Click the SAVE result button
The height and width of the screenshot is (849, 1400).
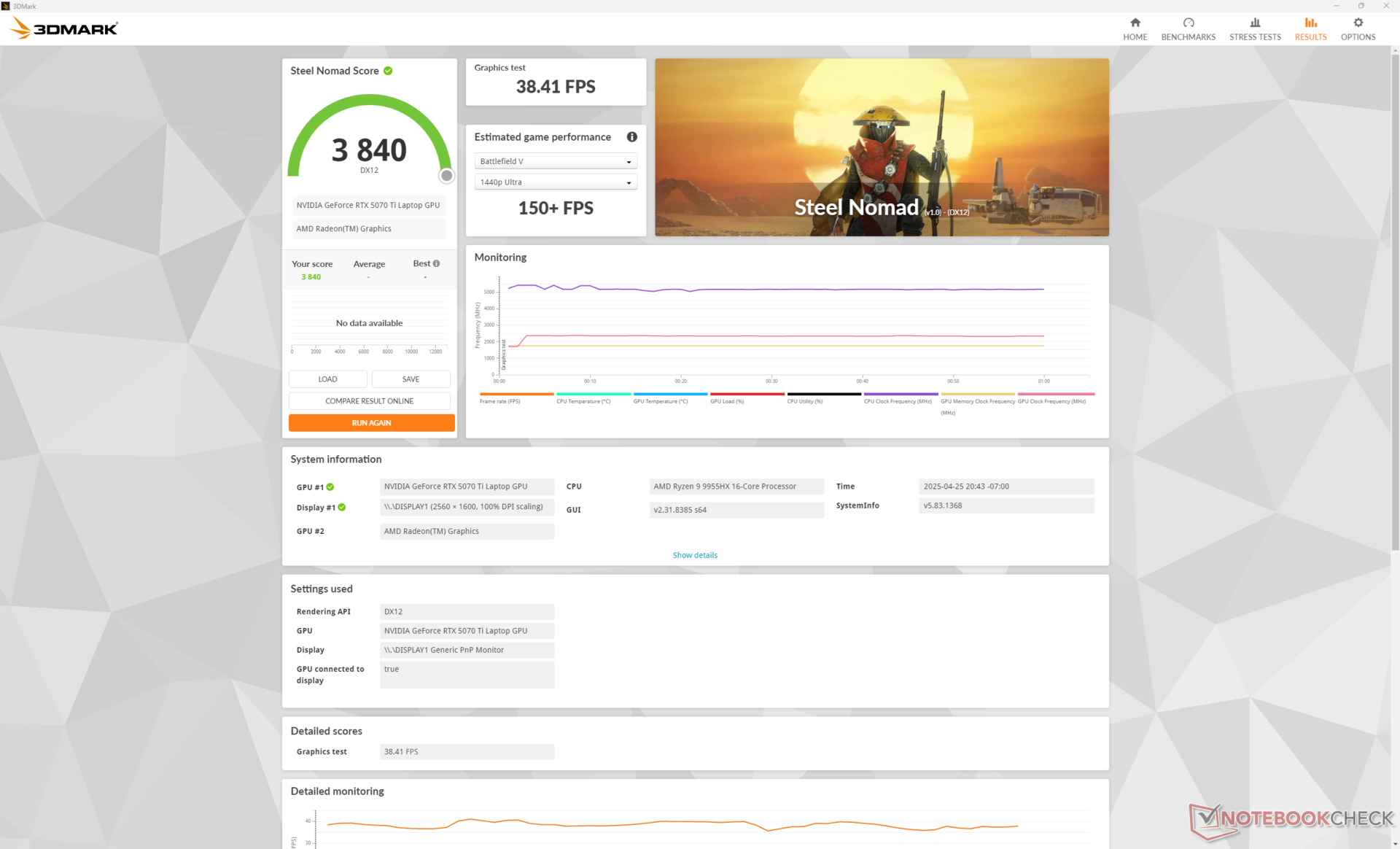[x=411, y=379]
